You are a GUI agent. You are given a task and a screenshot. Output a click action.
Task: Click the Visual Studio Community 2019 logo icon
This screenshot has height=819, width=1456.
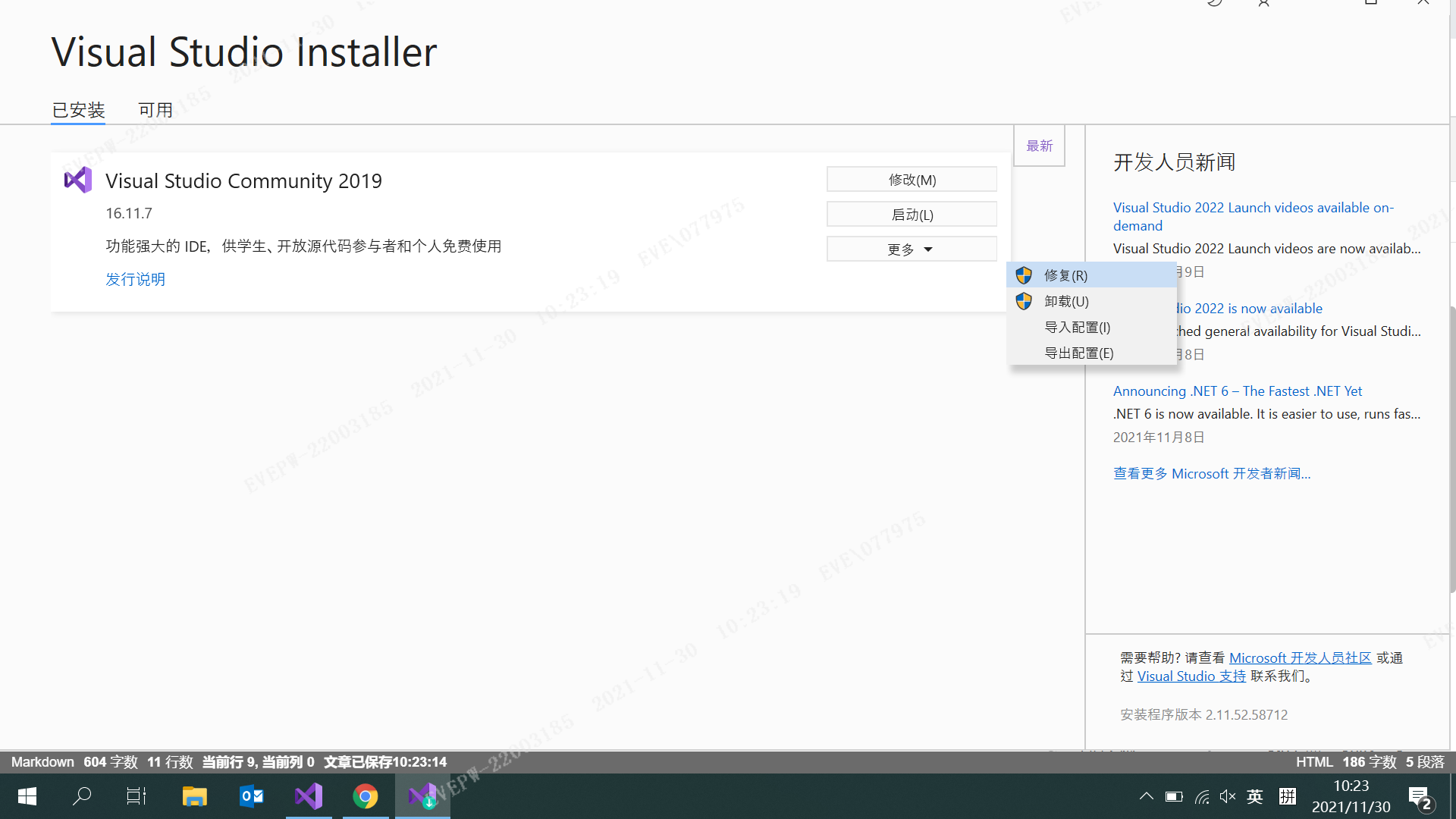[78, 180]
